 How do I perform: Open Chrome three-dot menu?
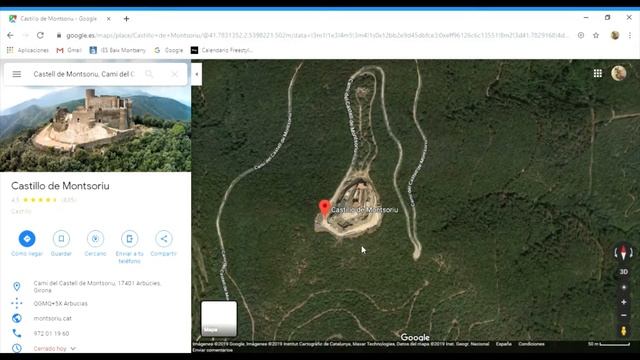point(630,36)
